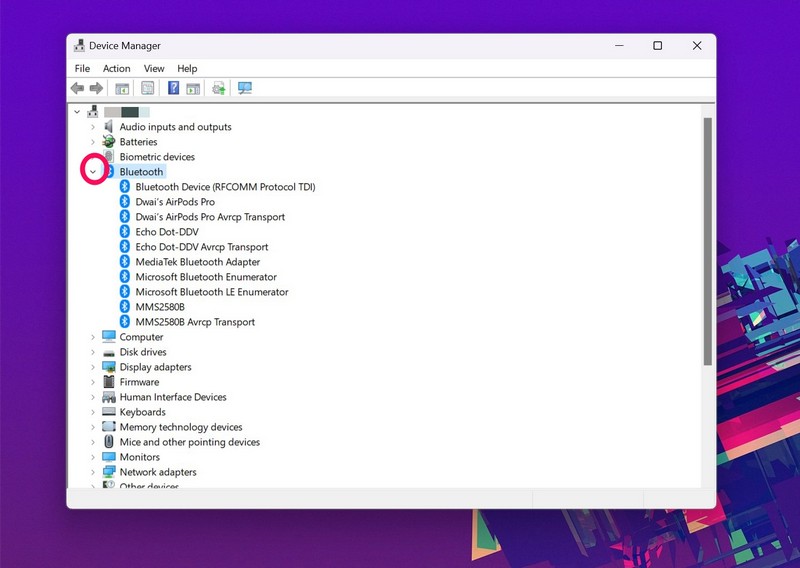The image size is (800, 568).
Task: Click the Forward arrow toolbar icon
Action: pyautogui.click(x=96, y=89)
